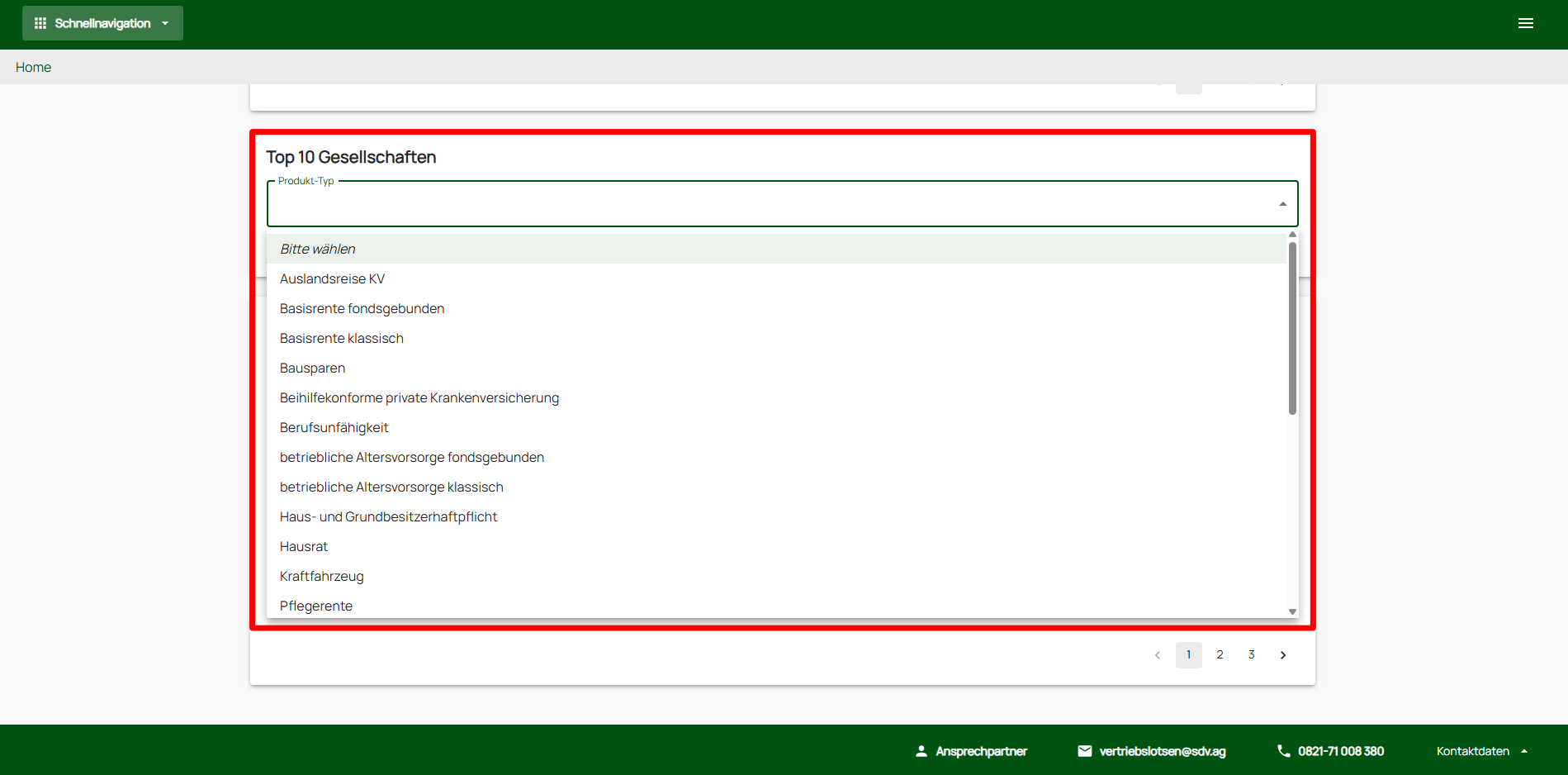This screenshot has width=1568, height=775.
Task: Click the phone icon in footer
Action: [x=1283, y=751]
